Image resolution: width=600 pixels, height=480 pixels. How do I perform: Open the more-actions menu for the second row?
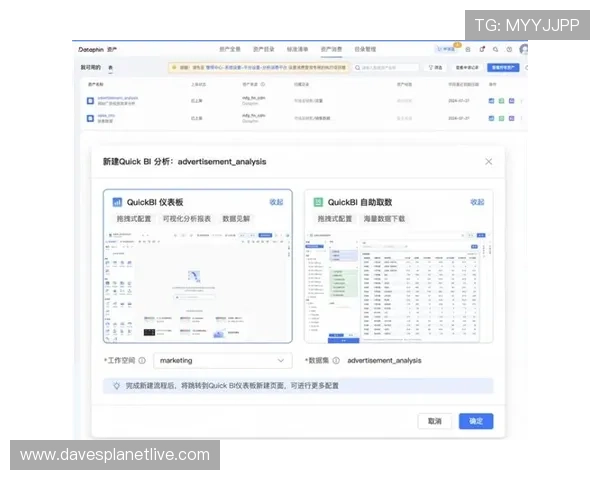coord(522,118)
